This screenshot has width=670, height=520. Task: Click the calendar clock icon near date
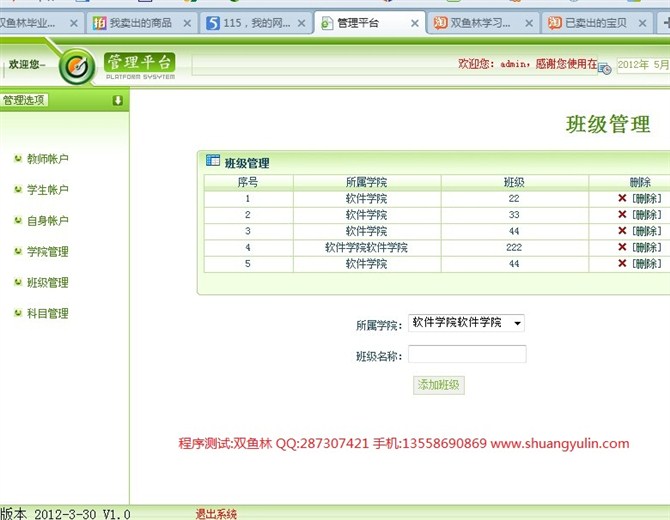[x=604, y=68]
